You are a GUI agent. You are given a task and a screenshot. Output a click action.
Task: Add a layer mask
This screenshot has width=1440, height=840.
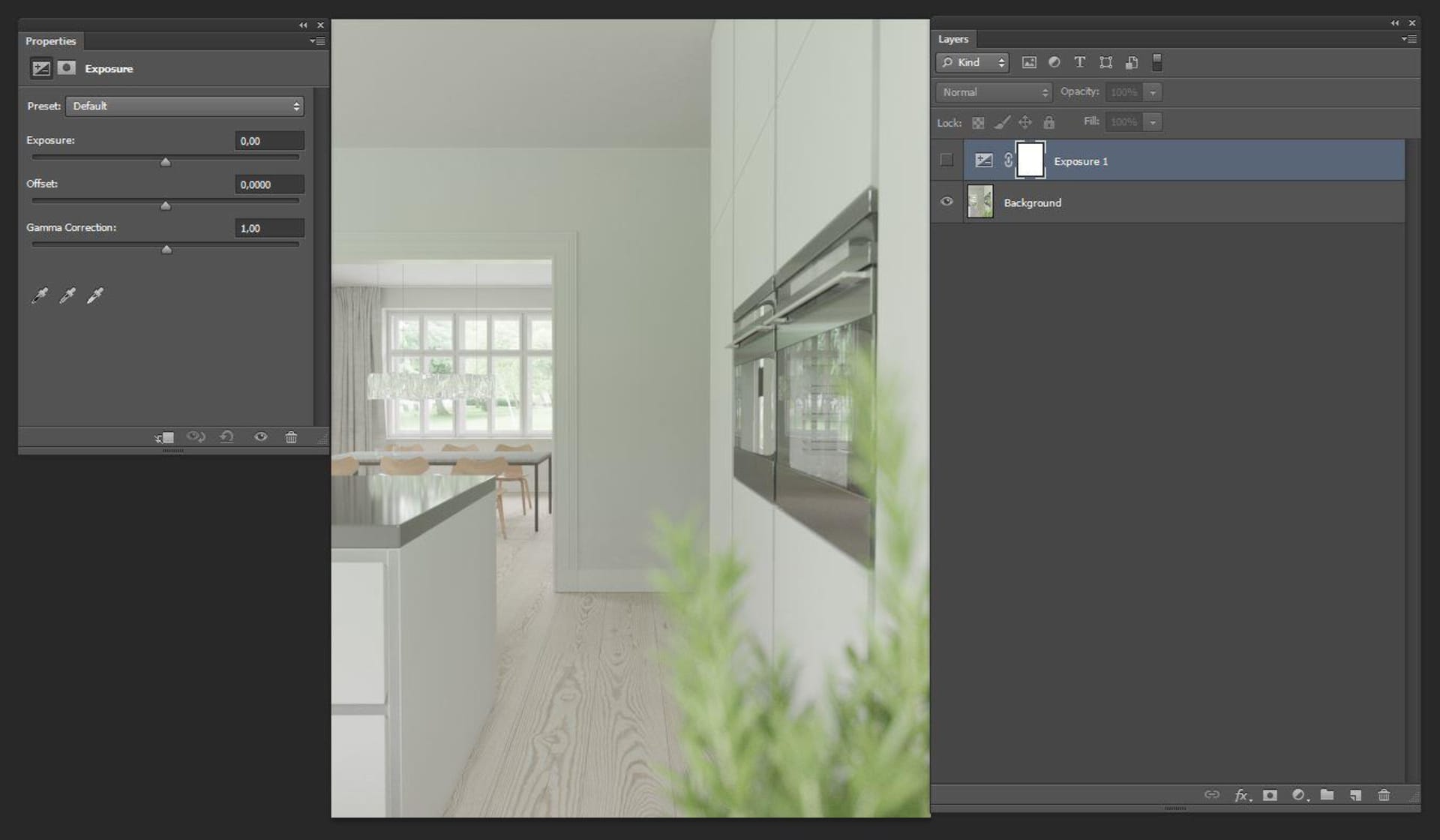point(1270,795)
